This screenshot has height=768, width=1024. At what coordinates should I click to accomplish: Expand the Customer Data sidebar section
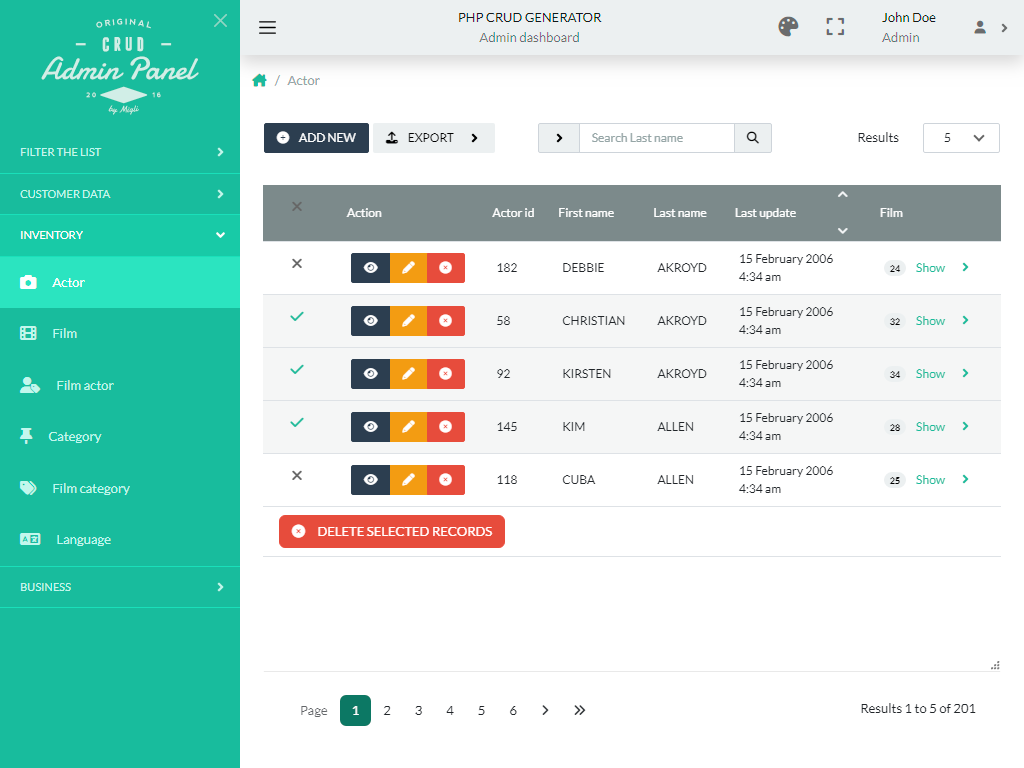tap(120, 194)
